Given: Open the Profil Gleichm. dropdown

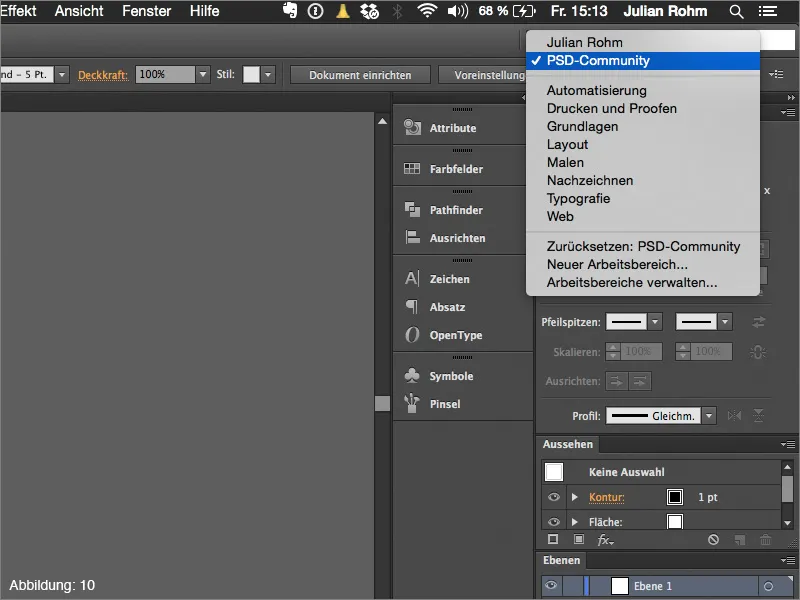Looking at the screenshot, I should (709, 416).
